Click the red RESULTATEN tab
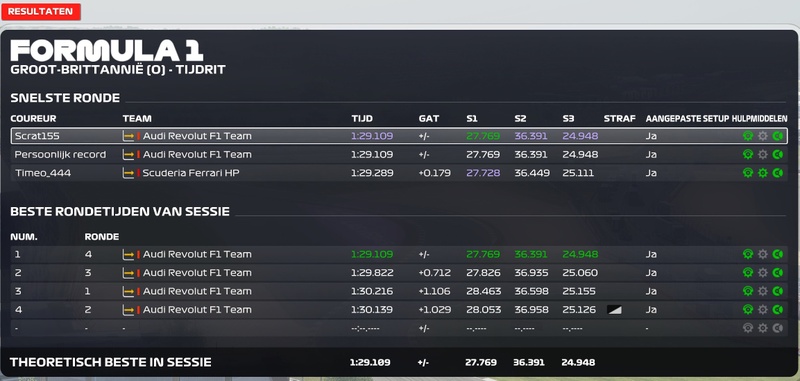 pyautogui.click(x=41, y=12)
